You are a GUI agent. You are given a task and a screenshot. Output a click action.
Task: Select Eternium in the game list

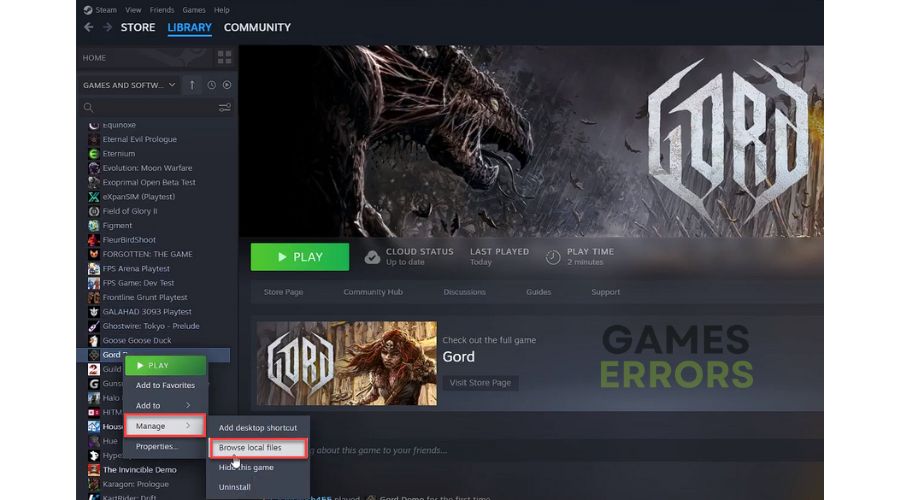(119, 153)
